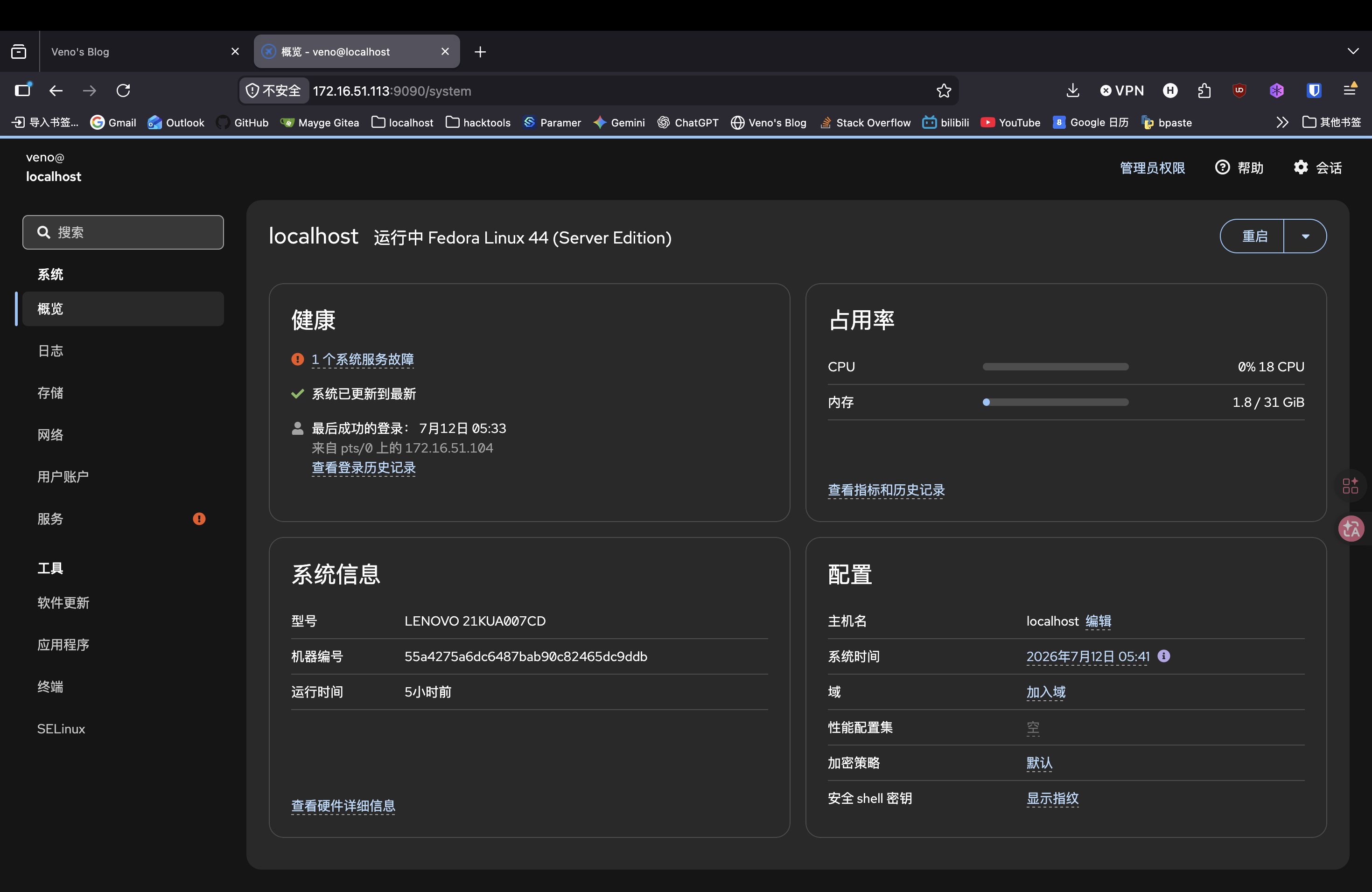Image resolution: width=1372 pixels, height=892 pixels.
Task: Reload the current page
Action: [x=123, y=91]
